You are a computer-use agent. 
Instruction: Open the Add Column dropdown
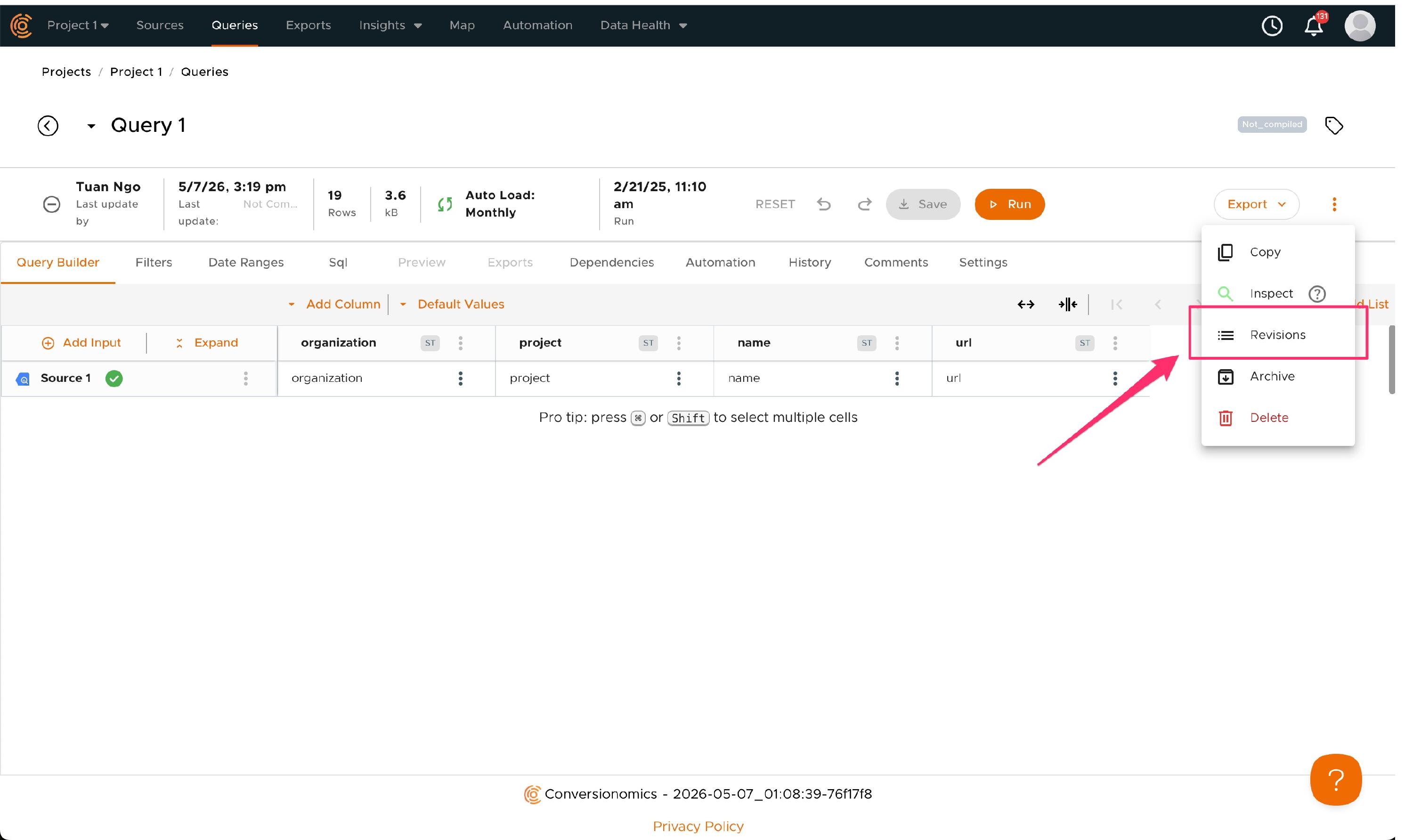click(x=334, y=305)
